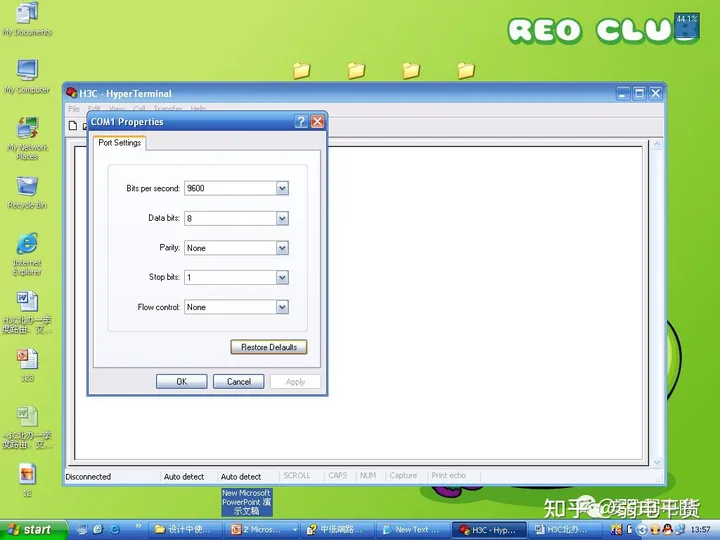Click the terminal window vertical scrollbar

coord(657,304)
